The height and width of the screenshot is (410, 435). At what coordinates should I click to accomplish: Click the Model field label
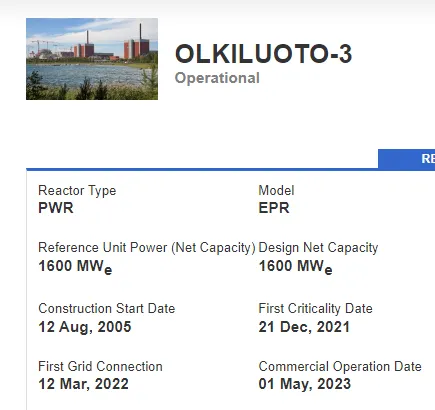[276, 191]
